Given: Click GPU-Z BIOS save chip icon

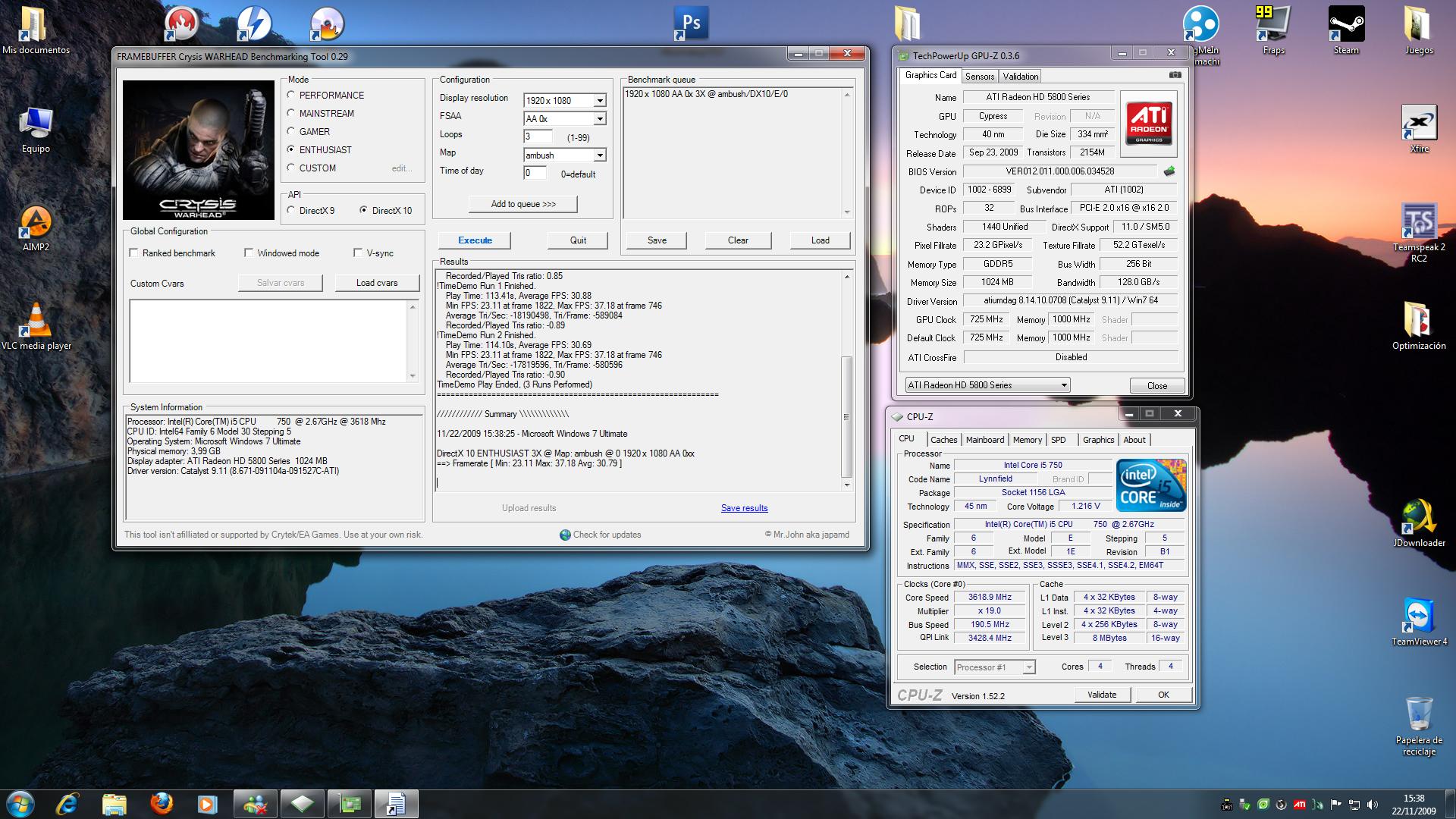Looking at the screenshot, I should (1169, 171).
